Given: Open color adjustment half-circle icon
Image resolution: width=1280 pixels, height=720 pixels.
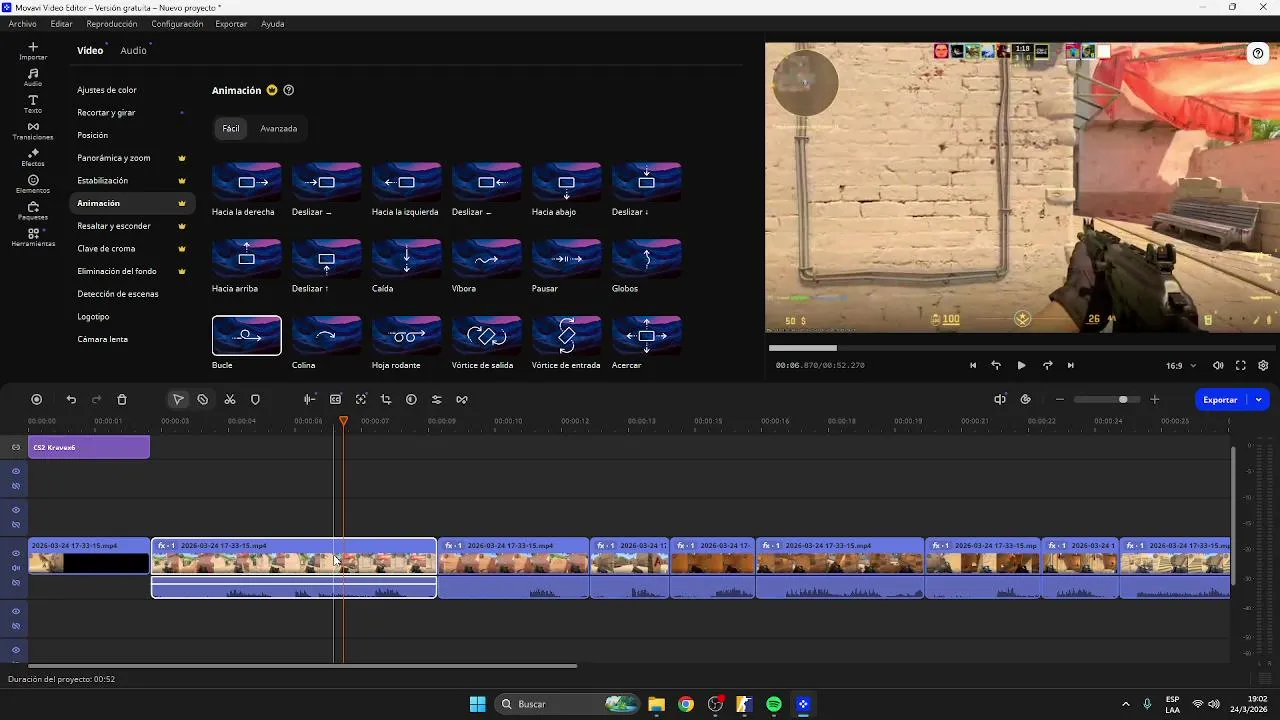Looking at the screenshot, I should [411, 399].
